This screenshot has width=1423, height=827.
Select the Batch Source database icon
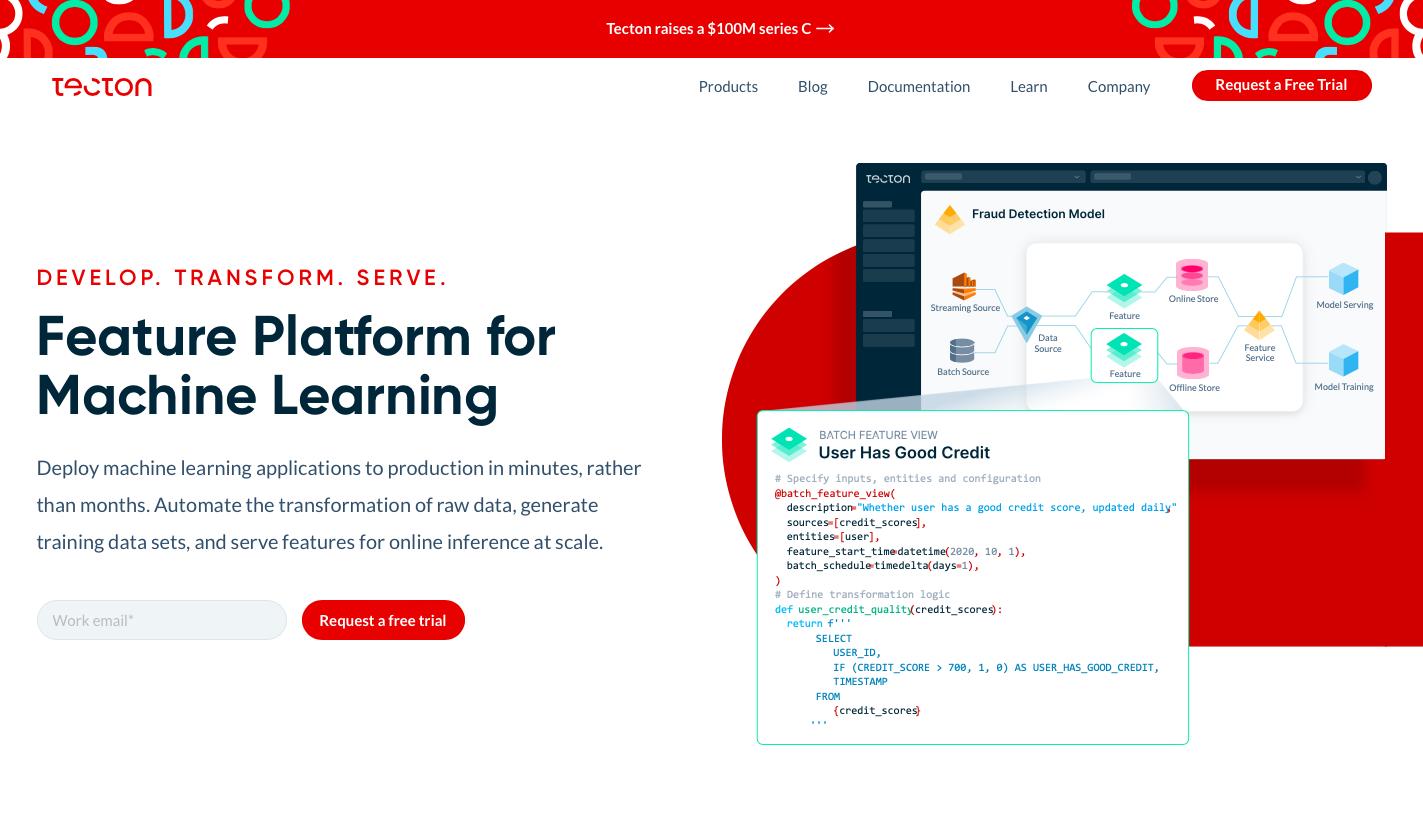[962, 351]
